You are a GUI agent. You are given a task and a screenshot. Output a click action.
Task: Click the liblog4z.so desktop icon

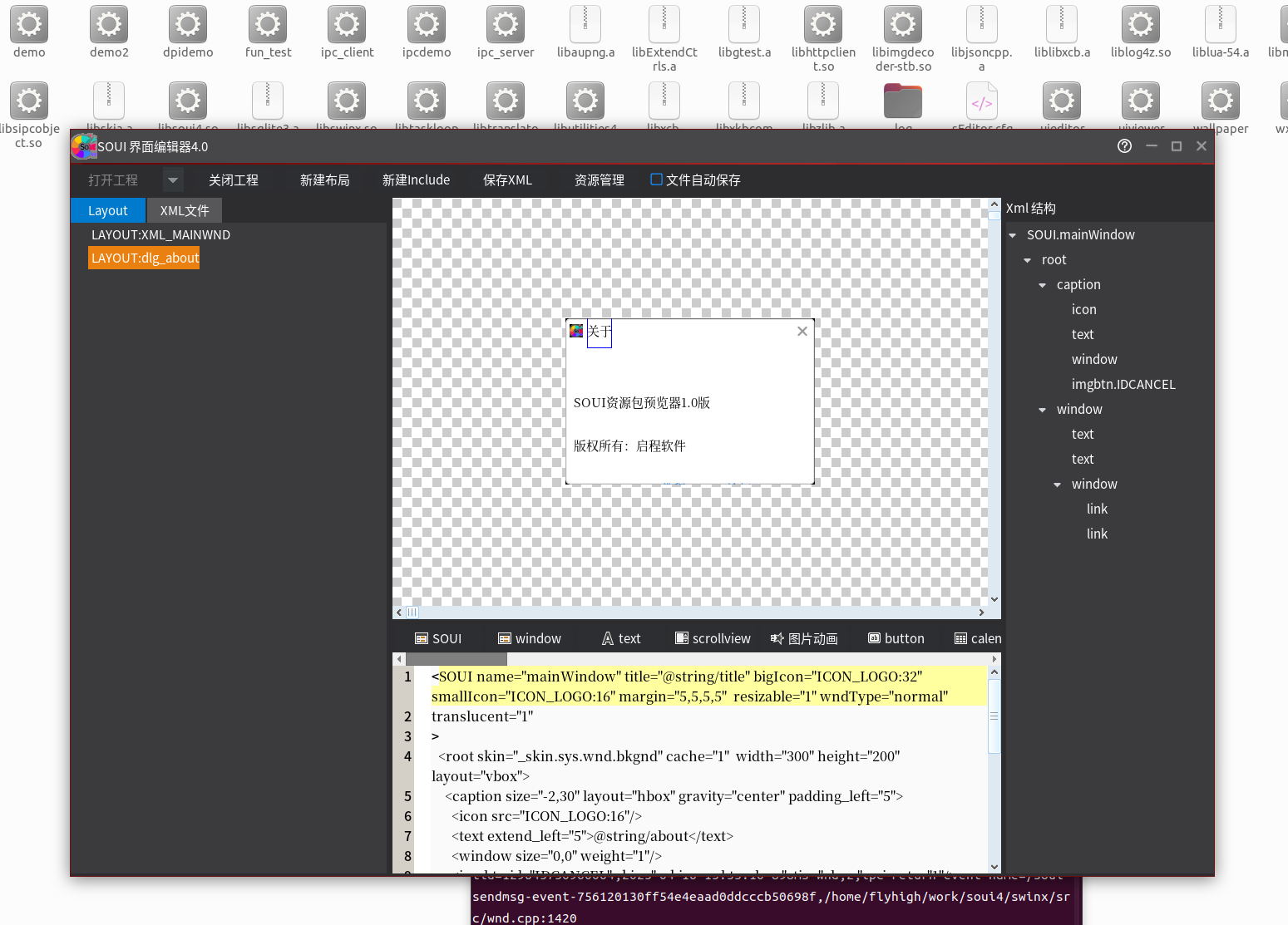point(1141,24)
